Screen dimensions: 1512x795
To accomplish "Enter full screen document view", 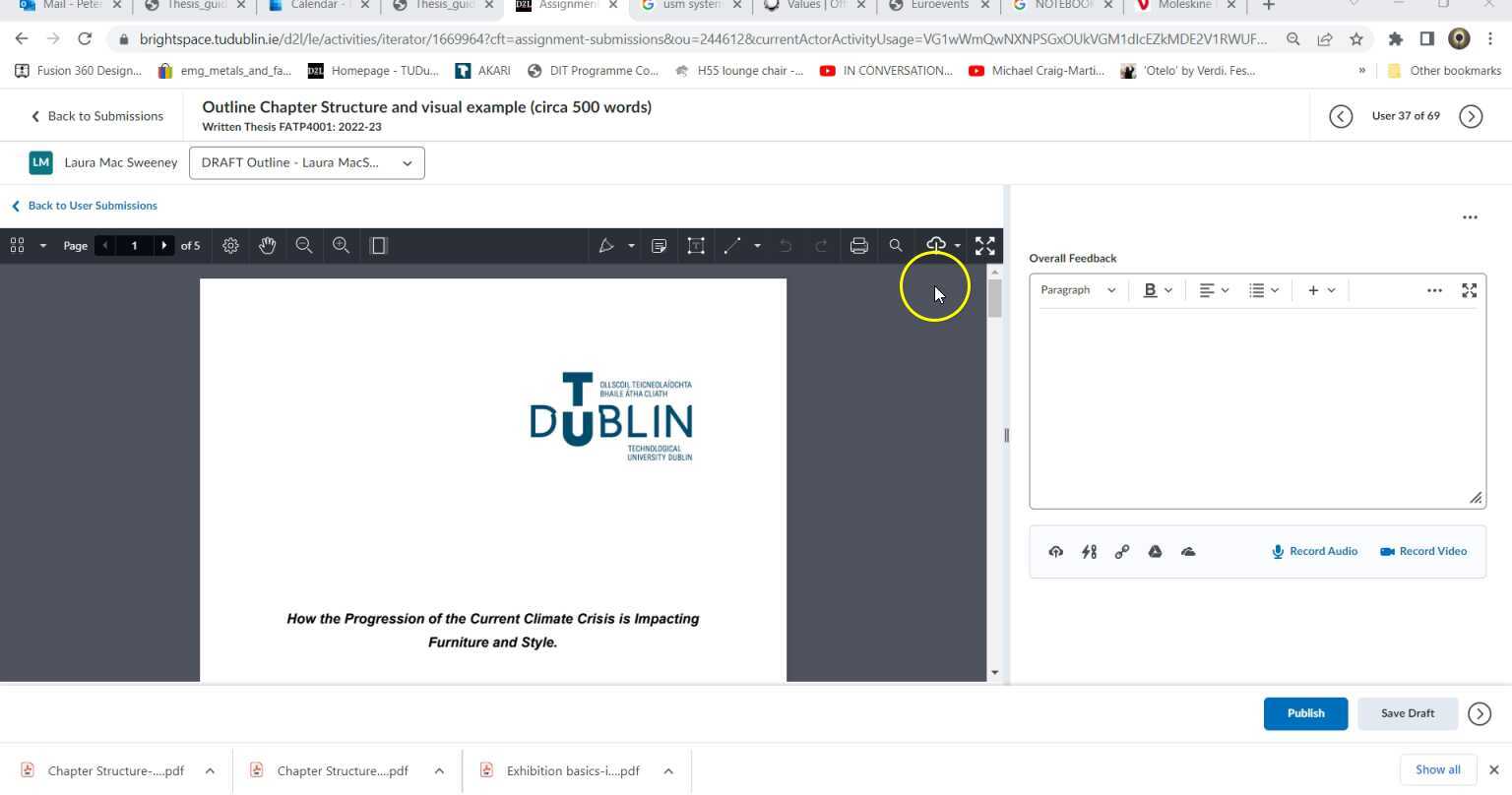I will coord(984,246).
